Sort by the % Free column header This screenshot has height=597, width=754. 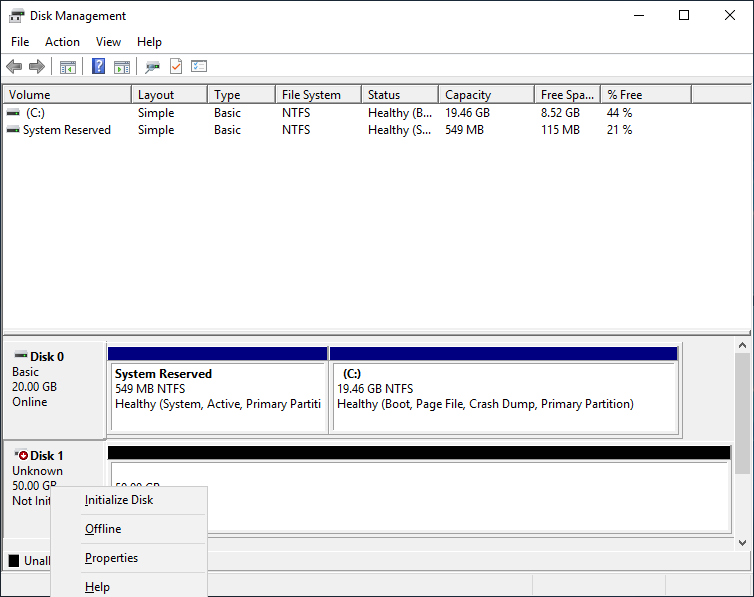coord(646,95)
